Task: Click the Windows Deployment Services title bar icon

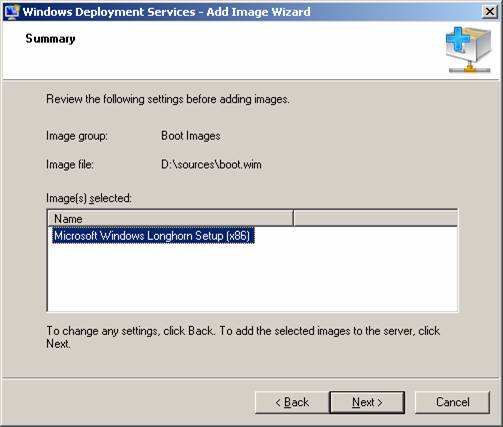Action: pyautogui.click(x=12, y=12)
